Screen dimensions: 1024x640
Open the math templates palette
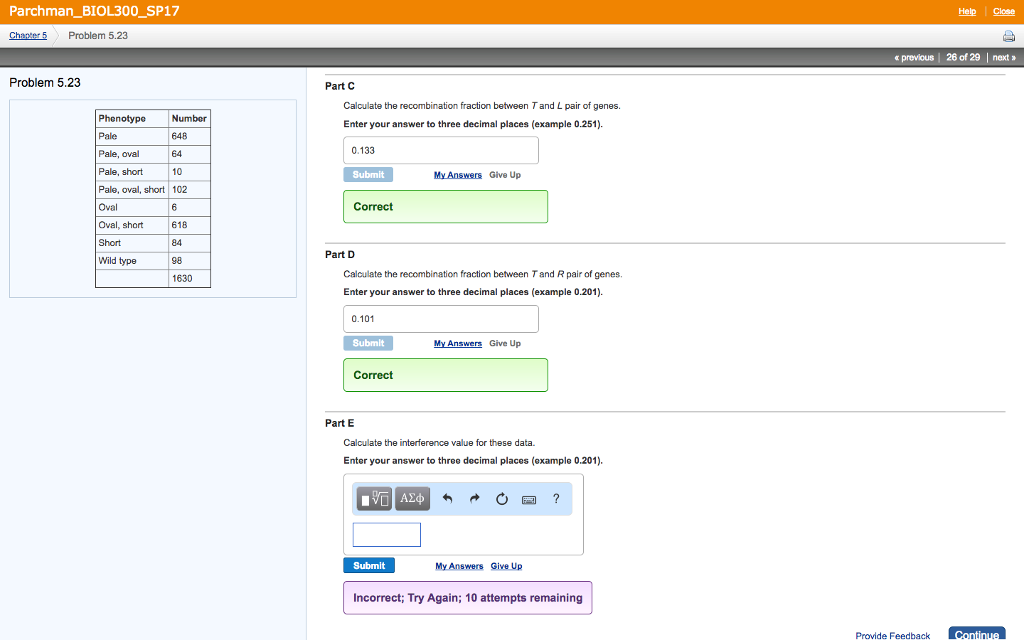coord(375,498)
